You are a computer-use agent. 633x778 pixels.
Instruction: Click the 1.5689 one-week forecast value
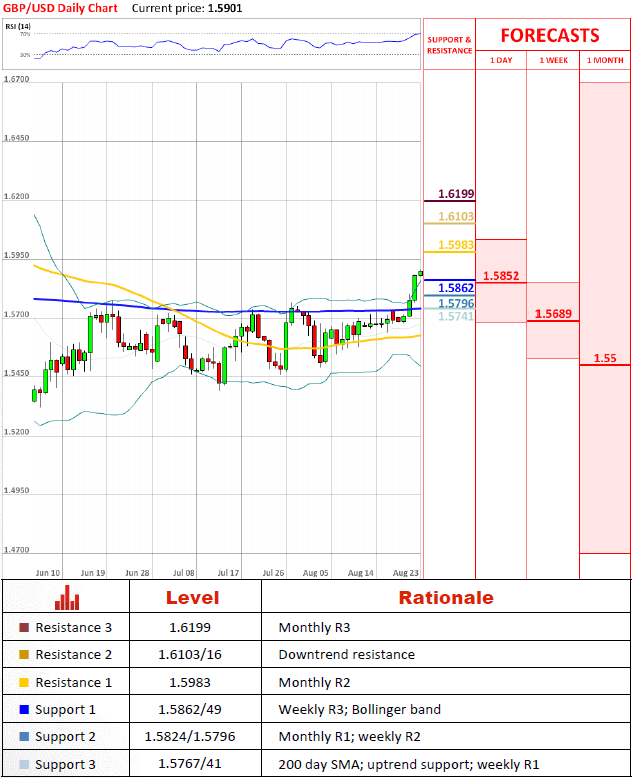[x=553, y=314]
